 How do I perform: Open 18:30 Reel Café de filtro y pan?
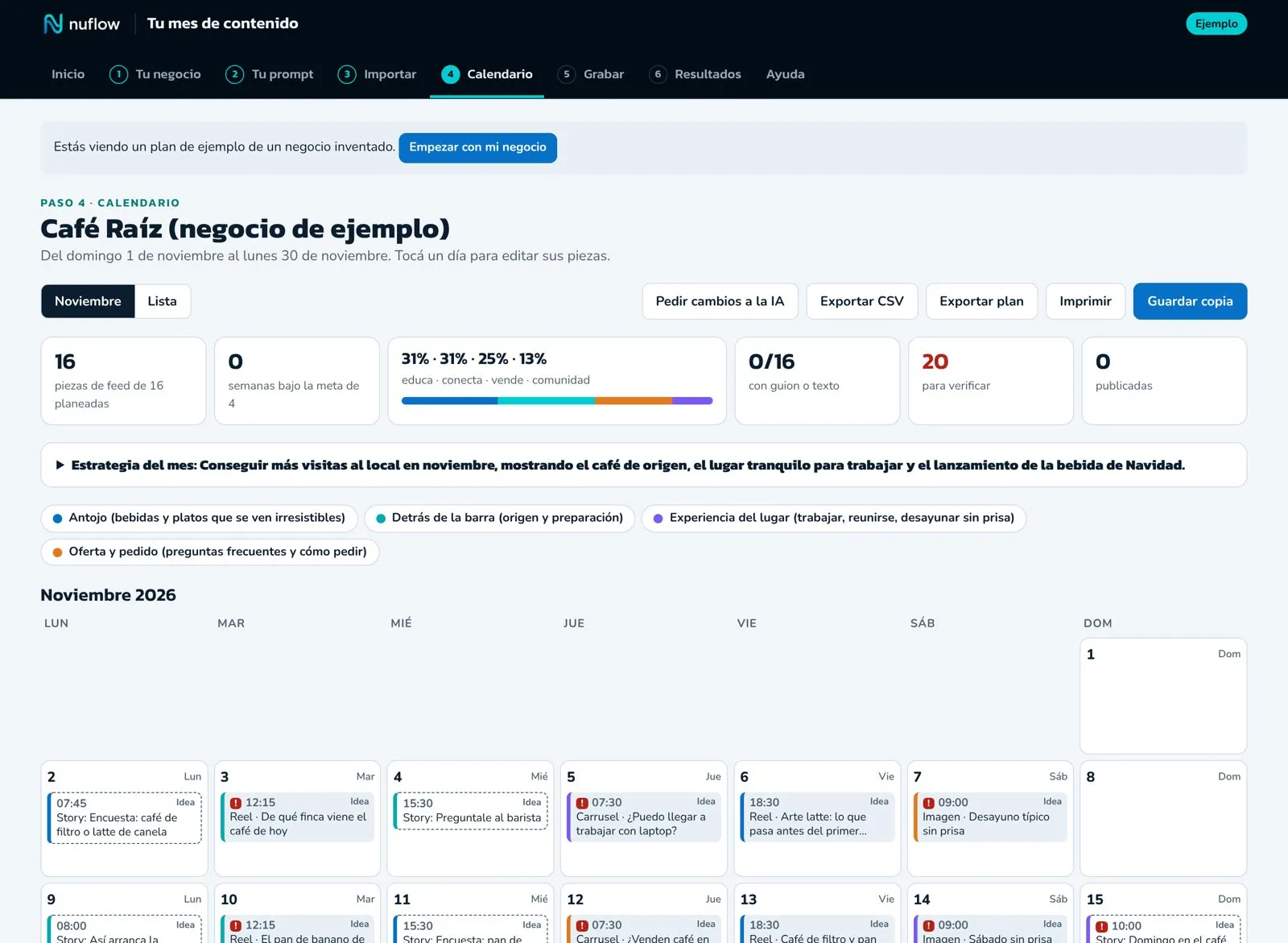tap(817, 929)
